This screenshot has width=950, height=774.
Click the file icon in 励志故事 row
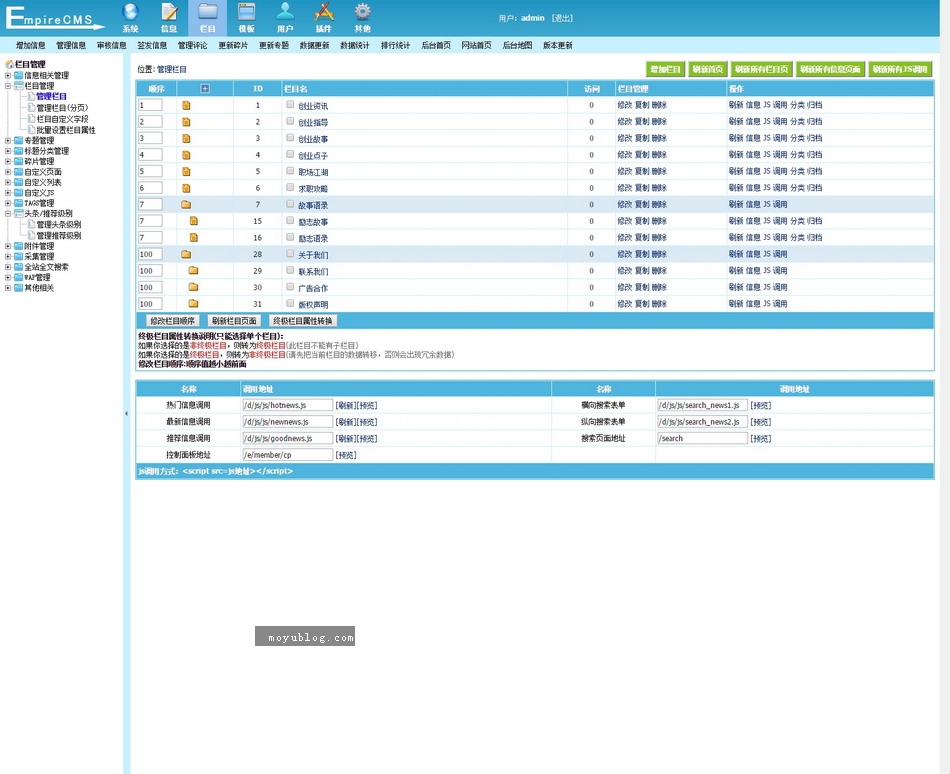pos(193,221)
